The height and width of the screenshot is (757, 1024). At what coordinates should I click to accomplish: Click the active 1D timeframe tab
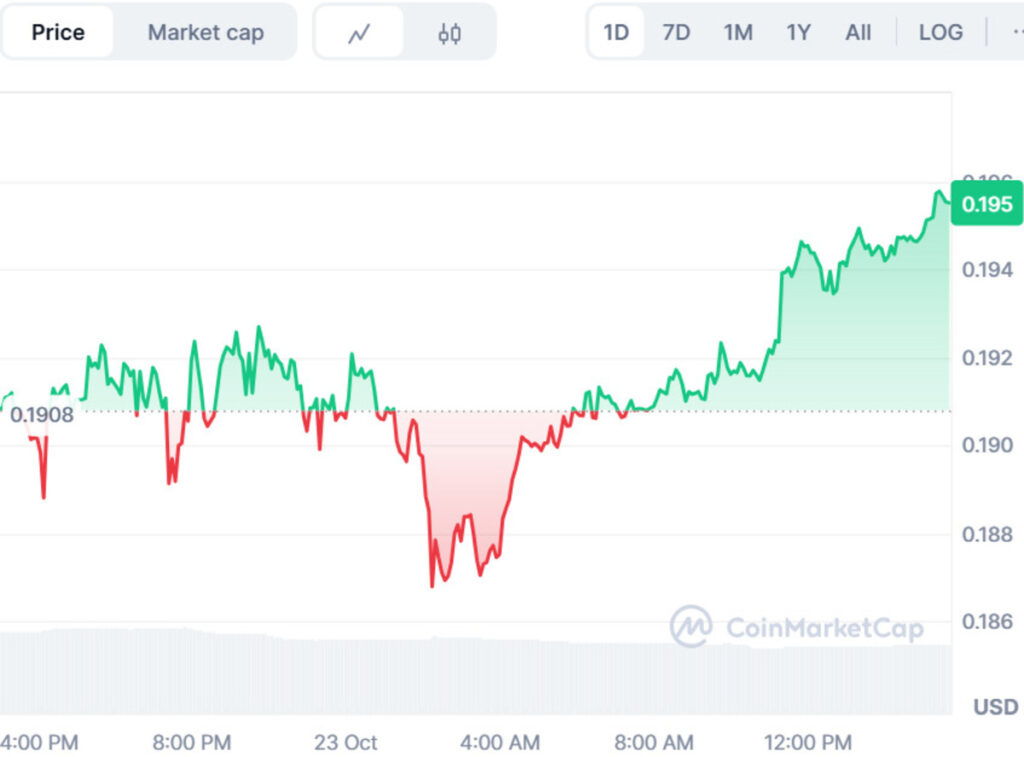616,31
